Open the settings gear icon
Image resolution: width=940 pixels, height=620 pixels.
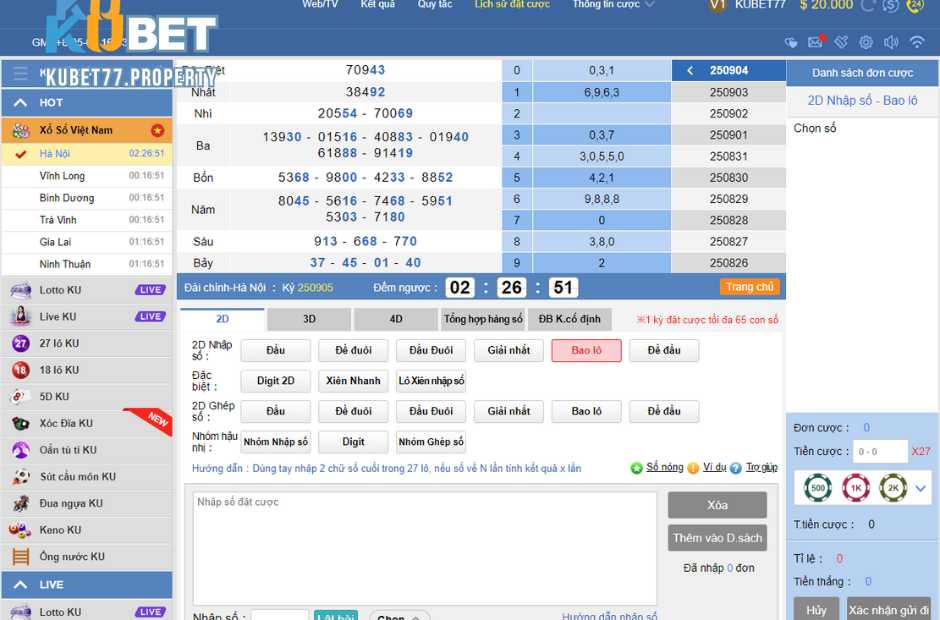866,42
